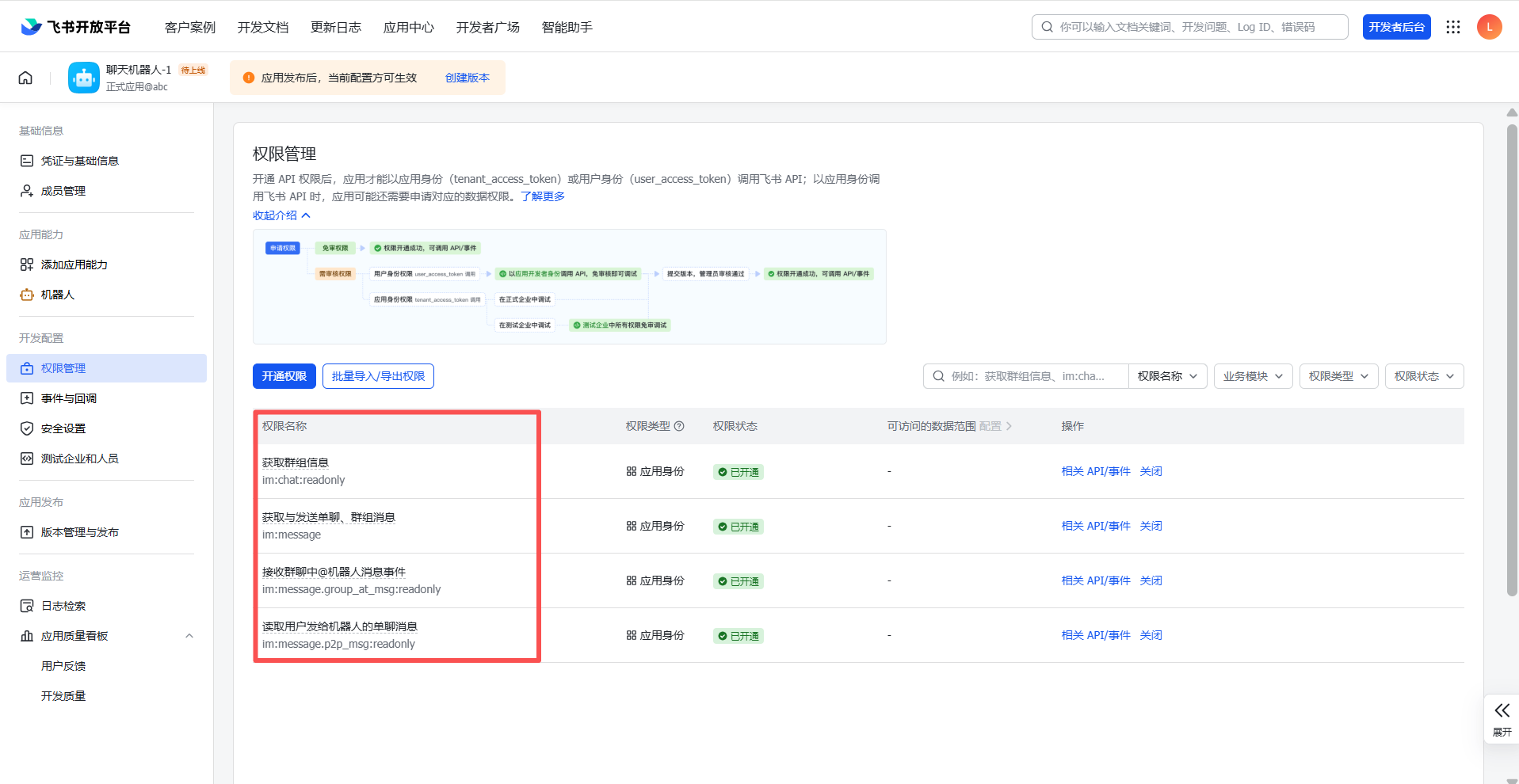
Task: Open 客户案例 in top navigation
Action: [x=190, y=27]
